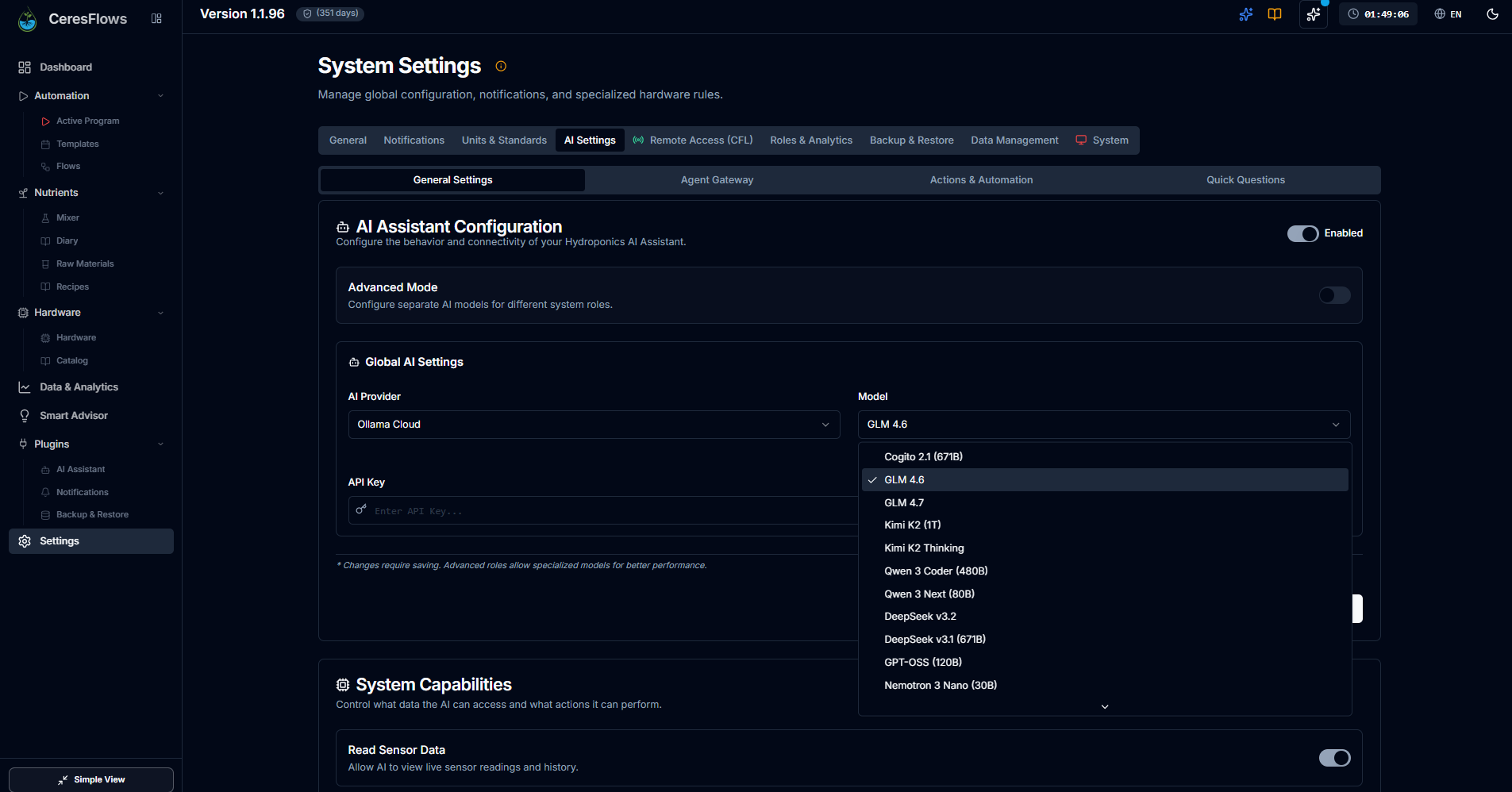The image size is (1512, 792).
Task: Open Templates in sidebar
Action: [x=78, y=144]
